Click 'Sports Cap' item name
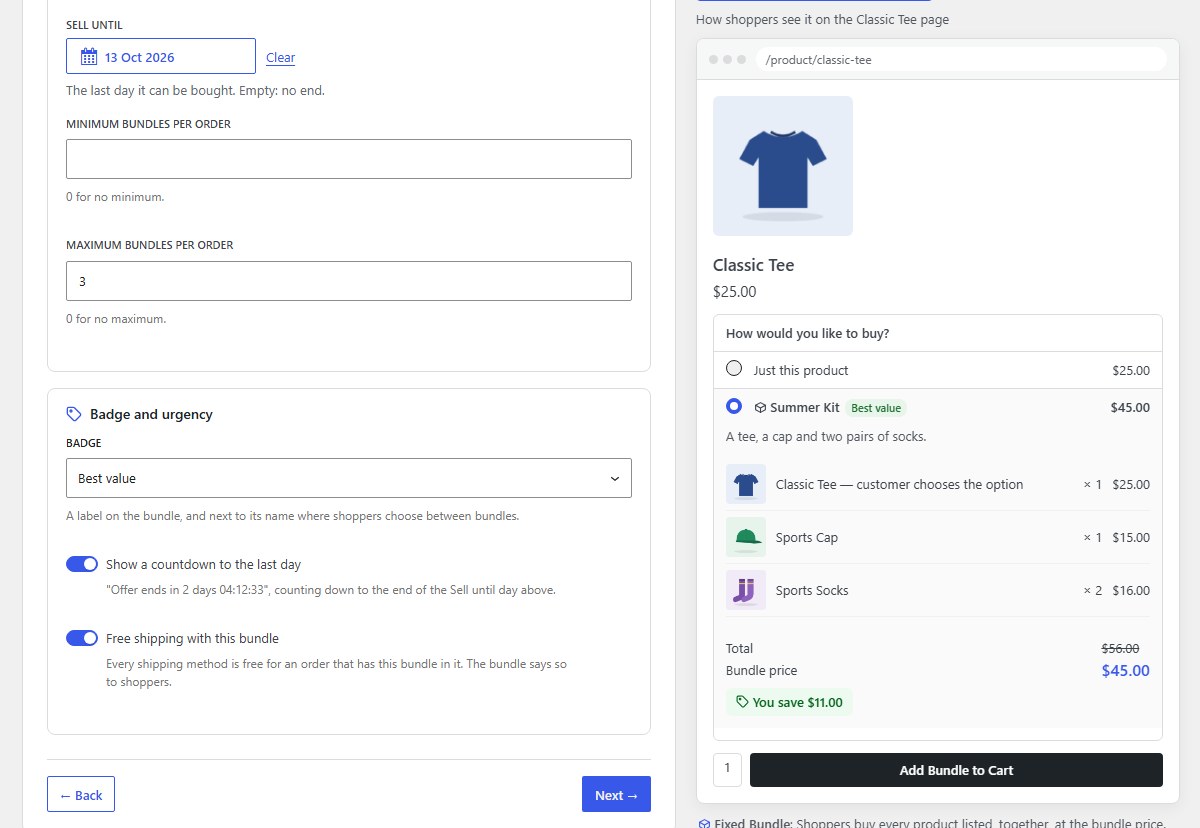The image size is (1200, 828). tap(807, 537)
